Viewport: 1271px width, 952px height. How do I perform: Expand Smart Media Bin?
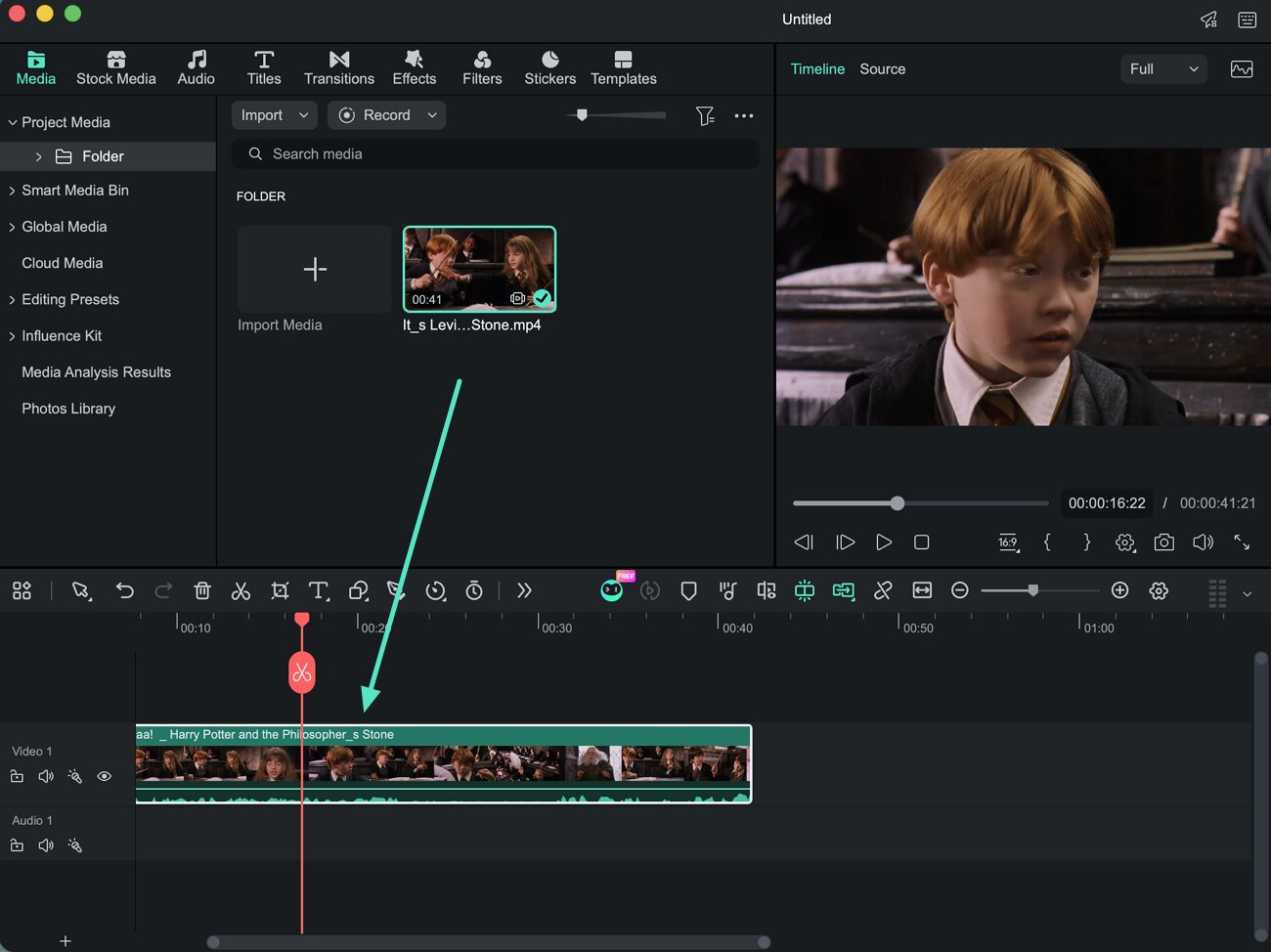coord(13,191)
